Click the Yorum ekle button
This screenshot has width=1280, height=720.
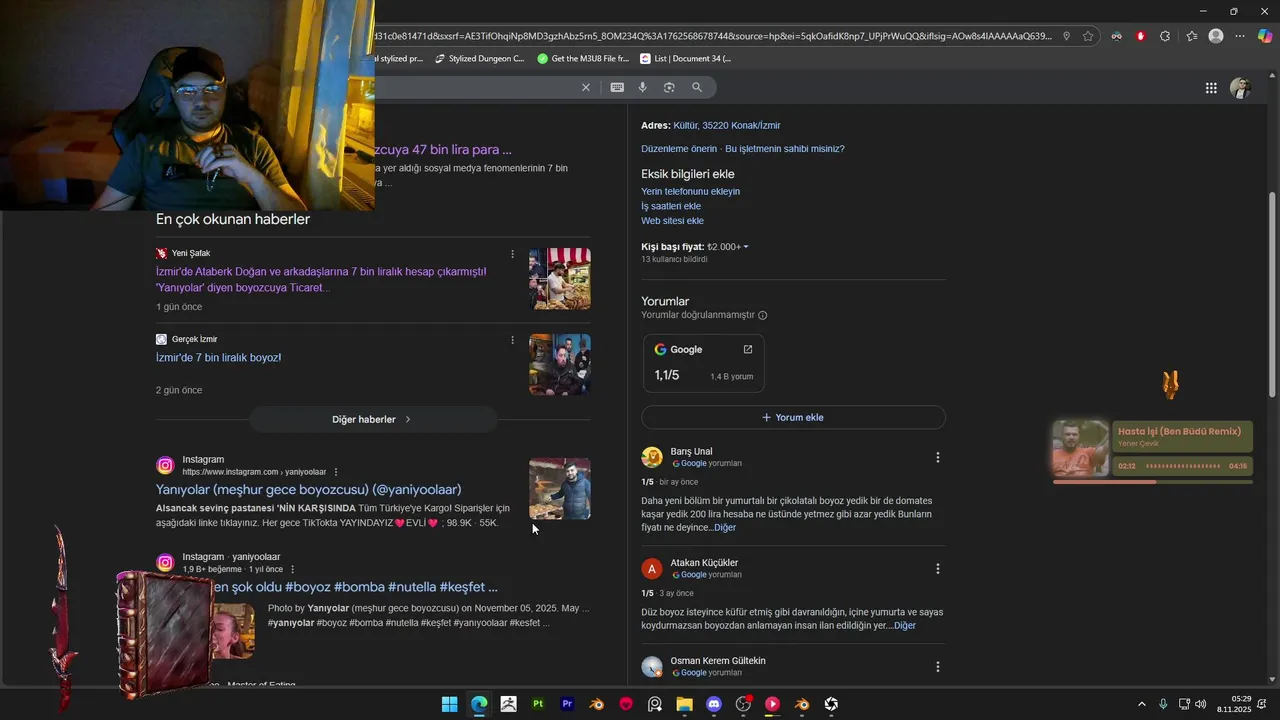793,417
